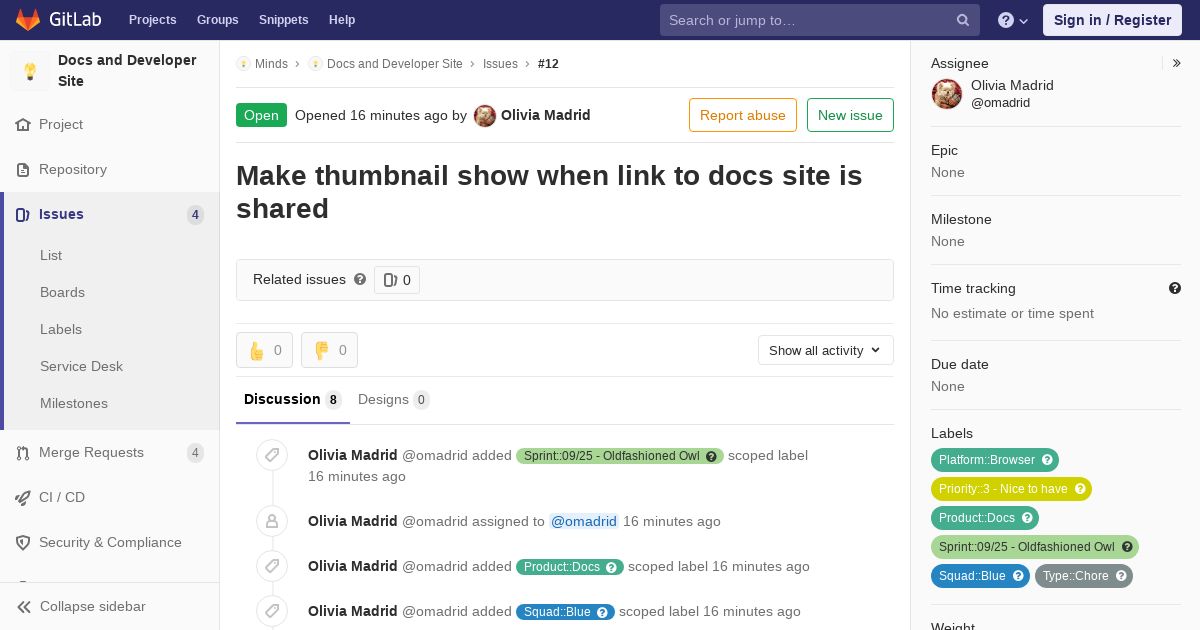Click the Docs and Developer Site project avatar
1200x630 pixels.
[30, 71]
